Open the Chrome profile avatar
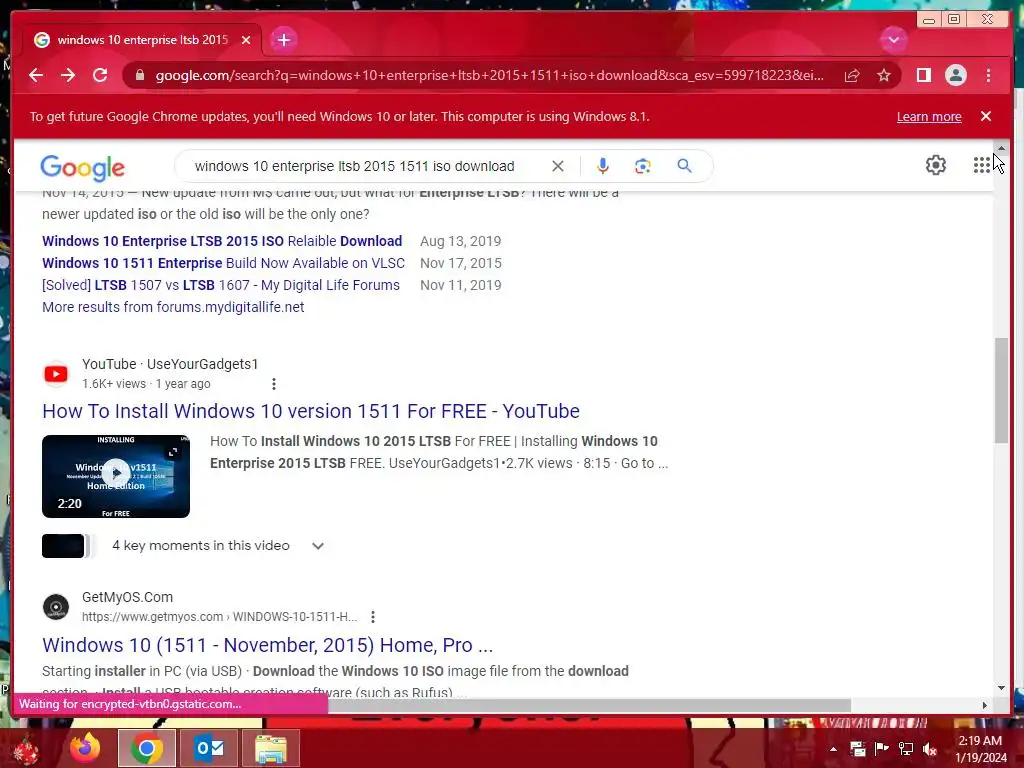 pos(955,75)
